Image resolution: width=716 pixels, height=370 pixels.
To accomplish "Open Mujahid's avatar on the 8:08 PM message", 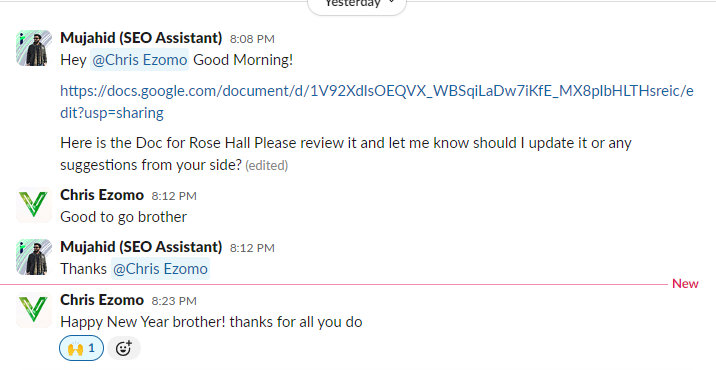I will [34, 48].
